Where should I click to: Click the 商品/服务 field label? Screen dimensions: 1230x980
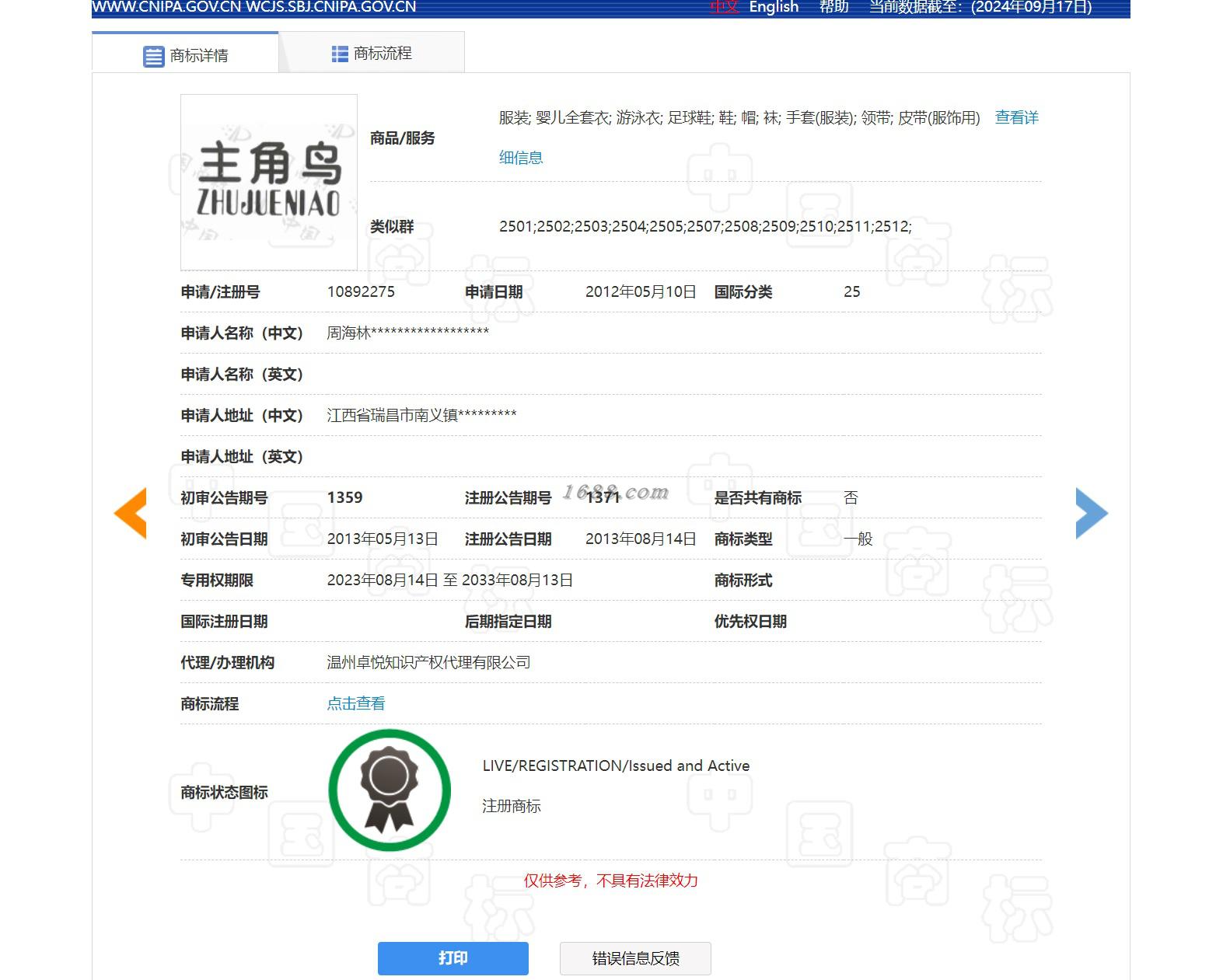[x=403, y=138]
